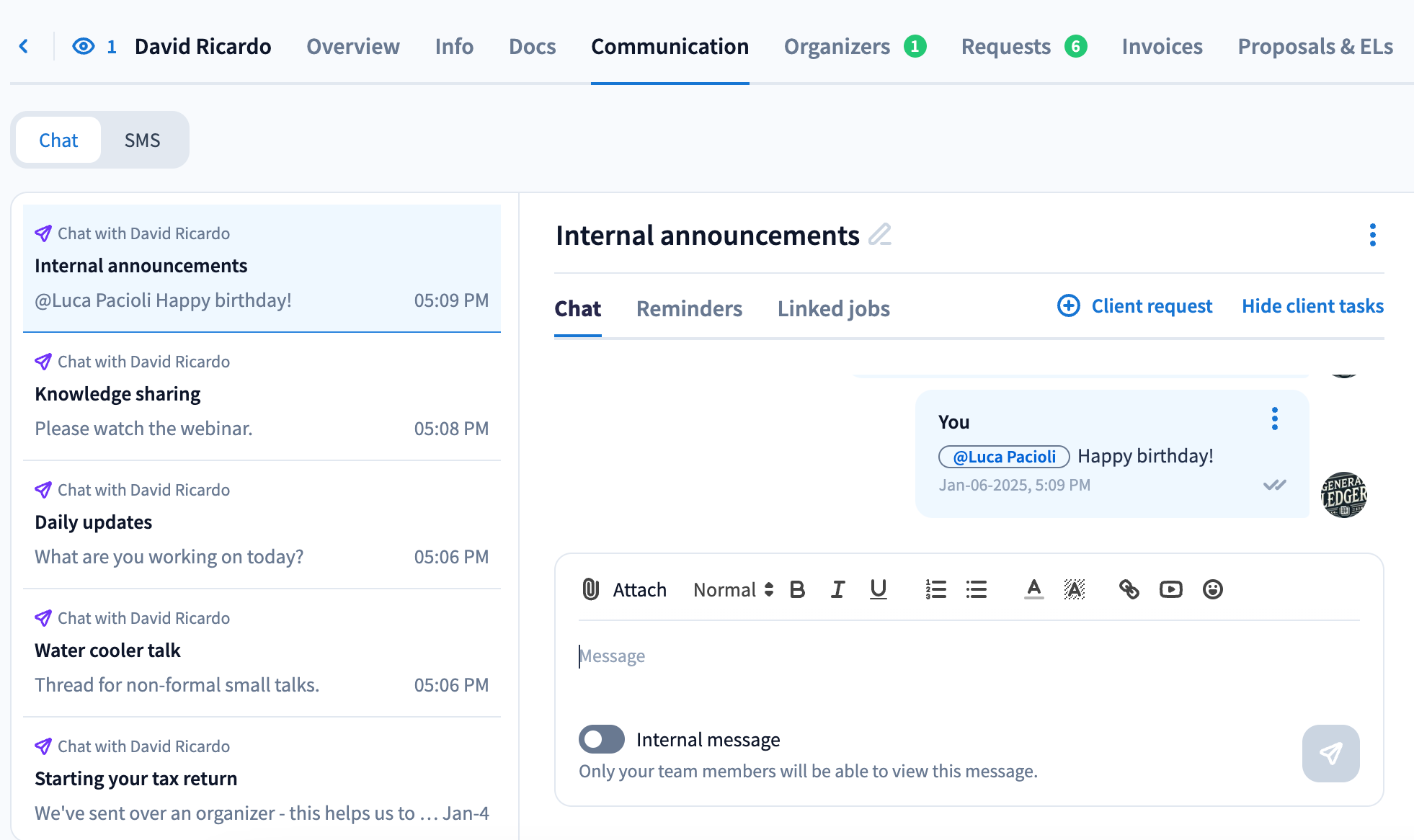Image resolution: width=1414 pixels, height=840 pixels.
Task: Apply italic formatting to message
Action: tap(837, 589)
